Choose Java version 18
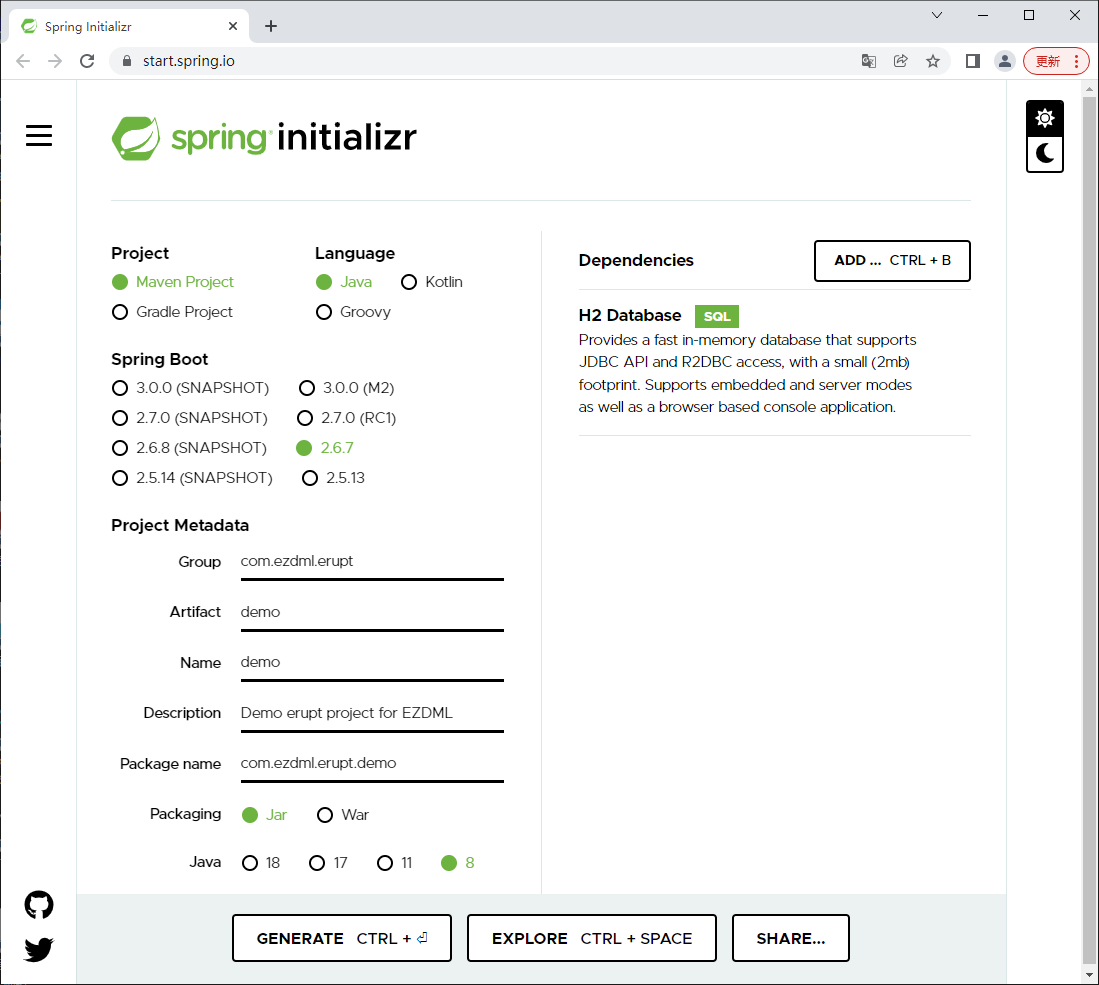This screenshot has height=985, width=1099. [261, 863]
